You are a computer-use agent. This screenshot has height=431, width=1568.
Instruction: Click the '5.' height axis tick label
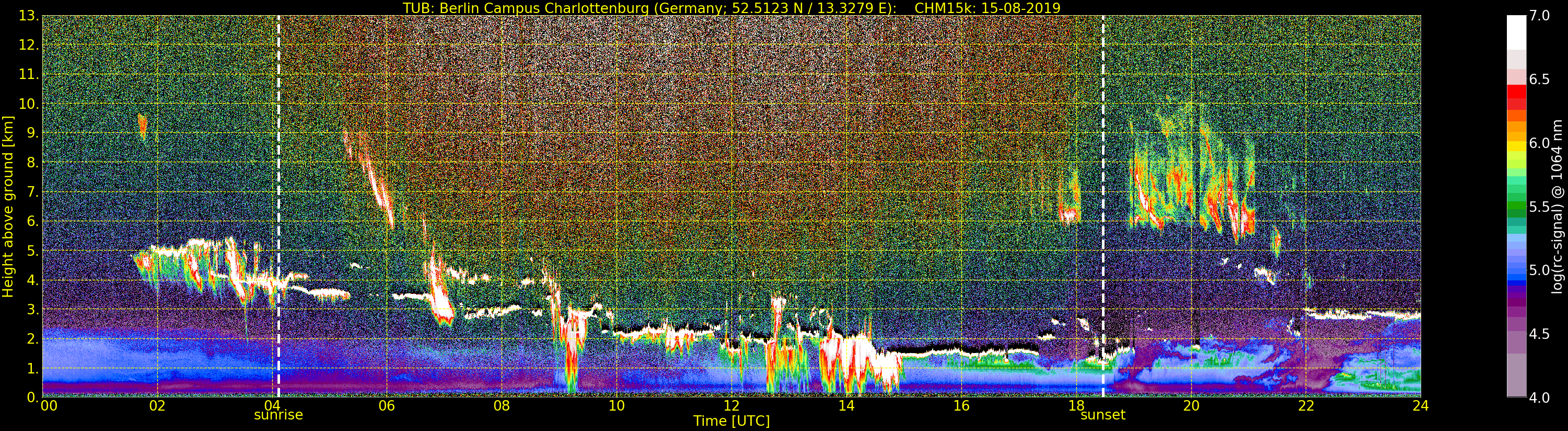pyautogui.click(x=32, y=251)
